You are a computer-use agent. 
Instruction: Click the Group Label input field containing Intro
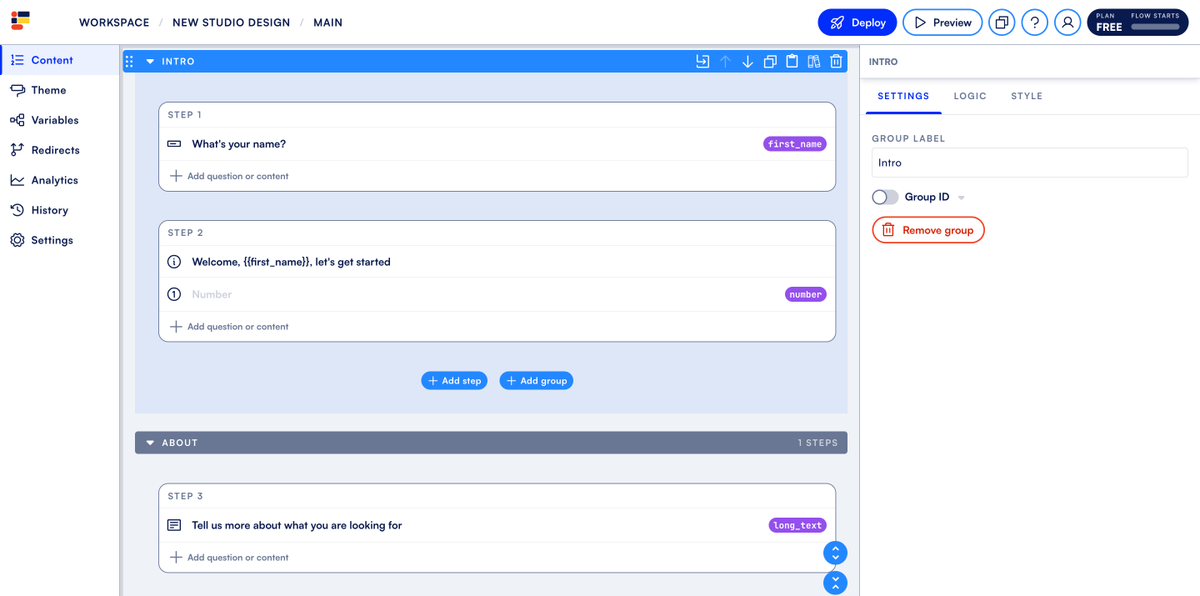coord(1030,163)
